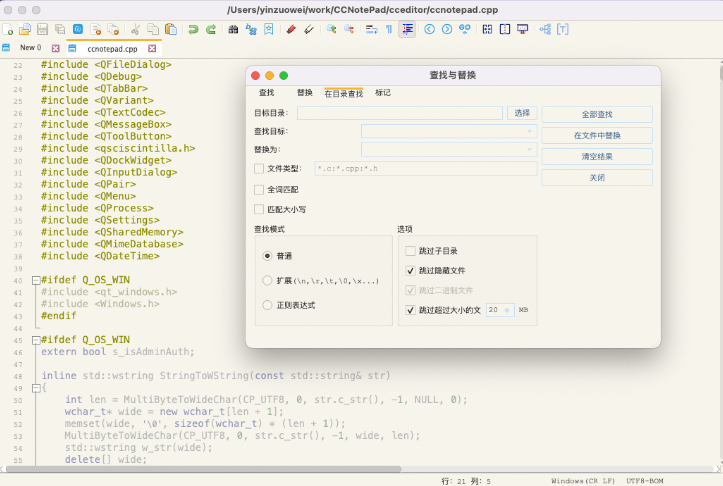Select the 普通 search mode radio

(267, 256)
